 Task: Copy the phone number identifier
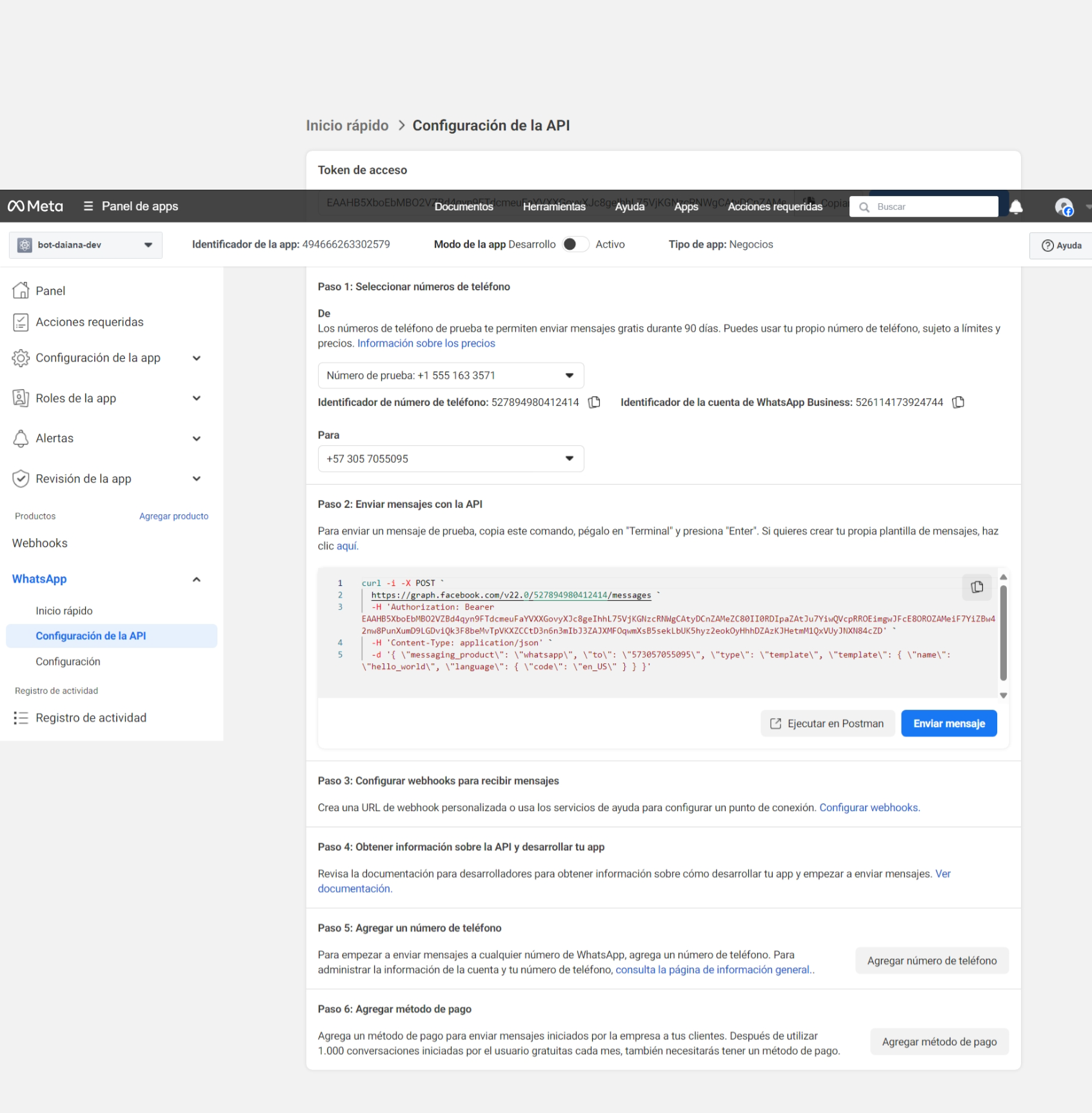[594, 403]
